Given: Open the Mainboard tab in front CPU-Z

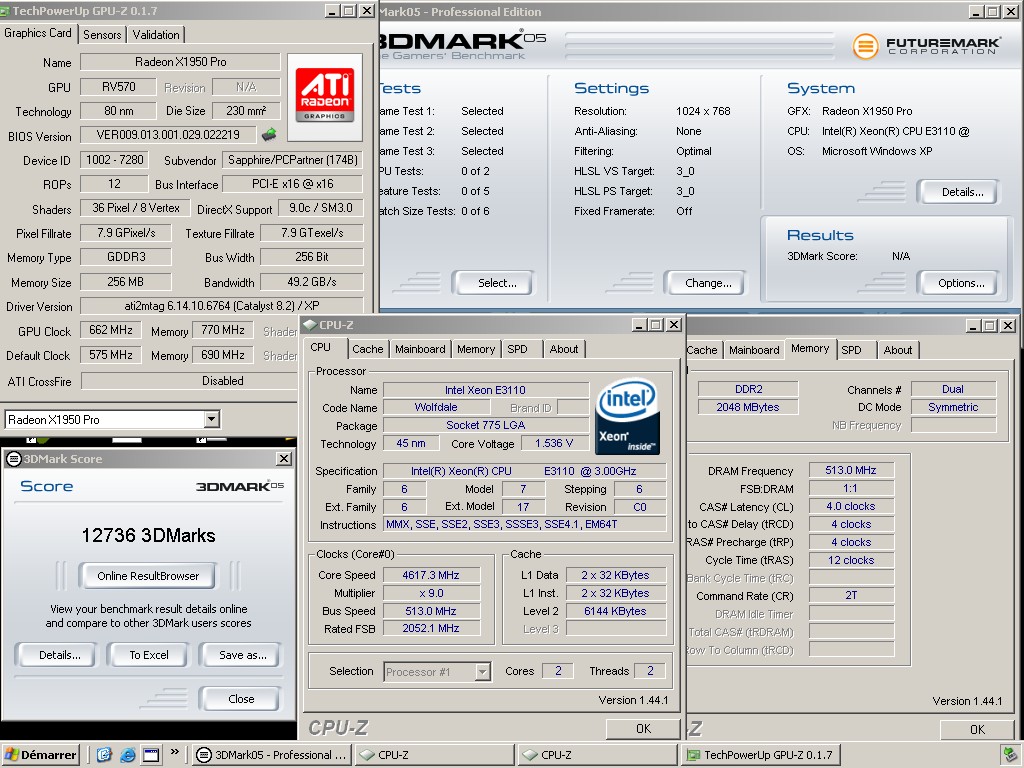Looking at the screenshot, I should [x=420, y=349].
